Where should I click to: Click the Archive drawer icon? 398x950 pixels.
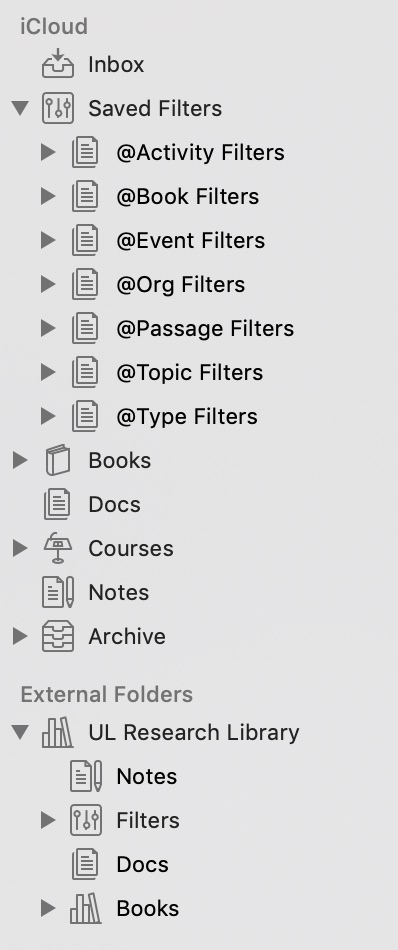(x=58, y=636)
